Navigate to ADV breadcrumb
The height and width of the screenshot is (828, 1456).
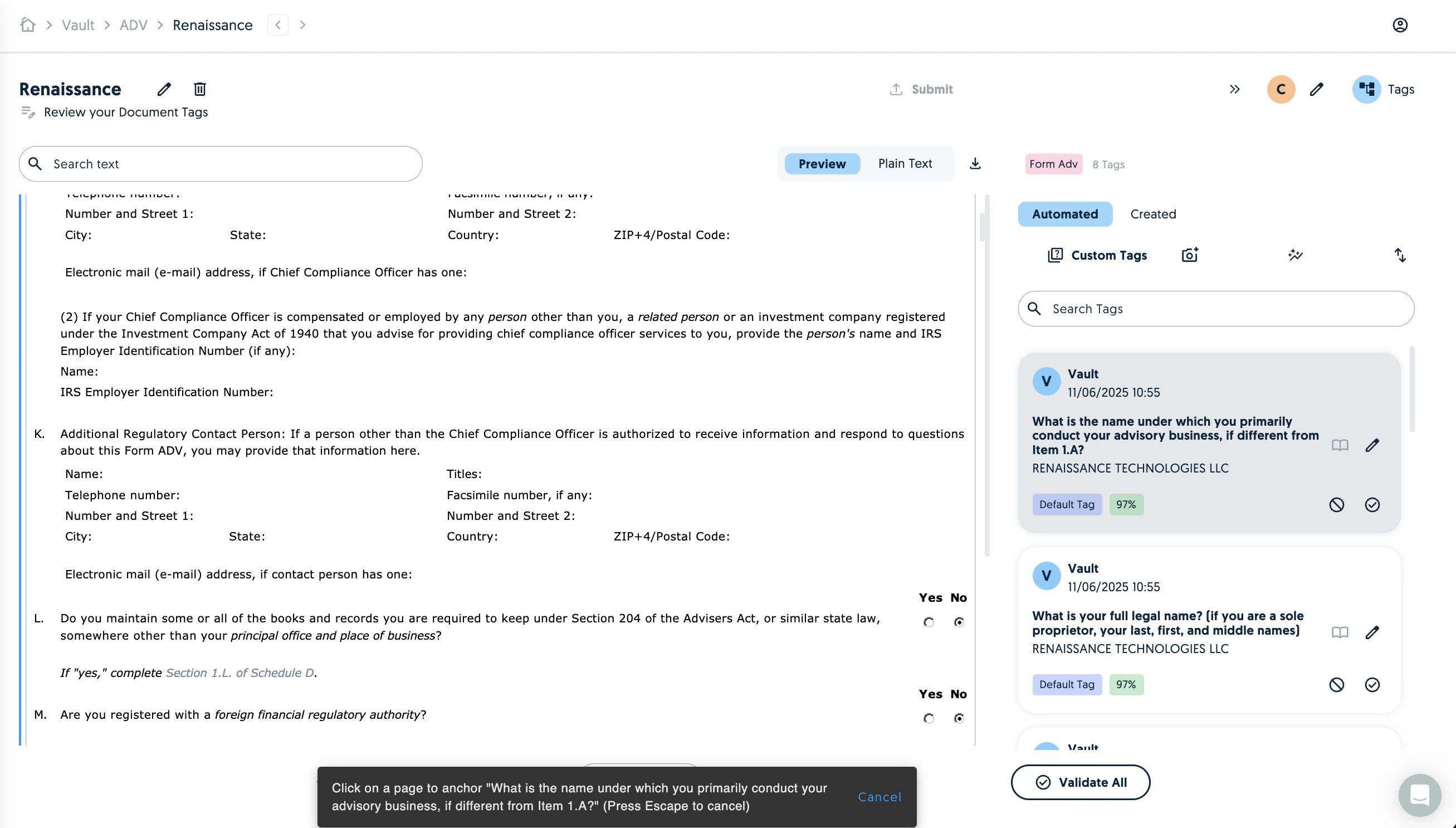pyautogui.click(x=134, y=25)
